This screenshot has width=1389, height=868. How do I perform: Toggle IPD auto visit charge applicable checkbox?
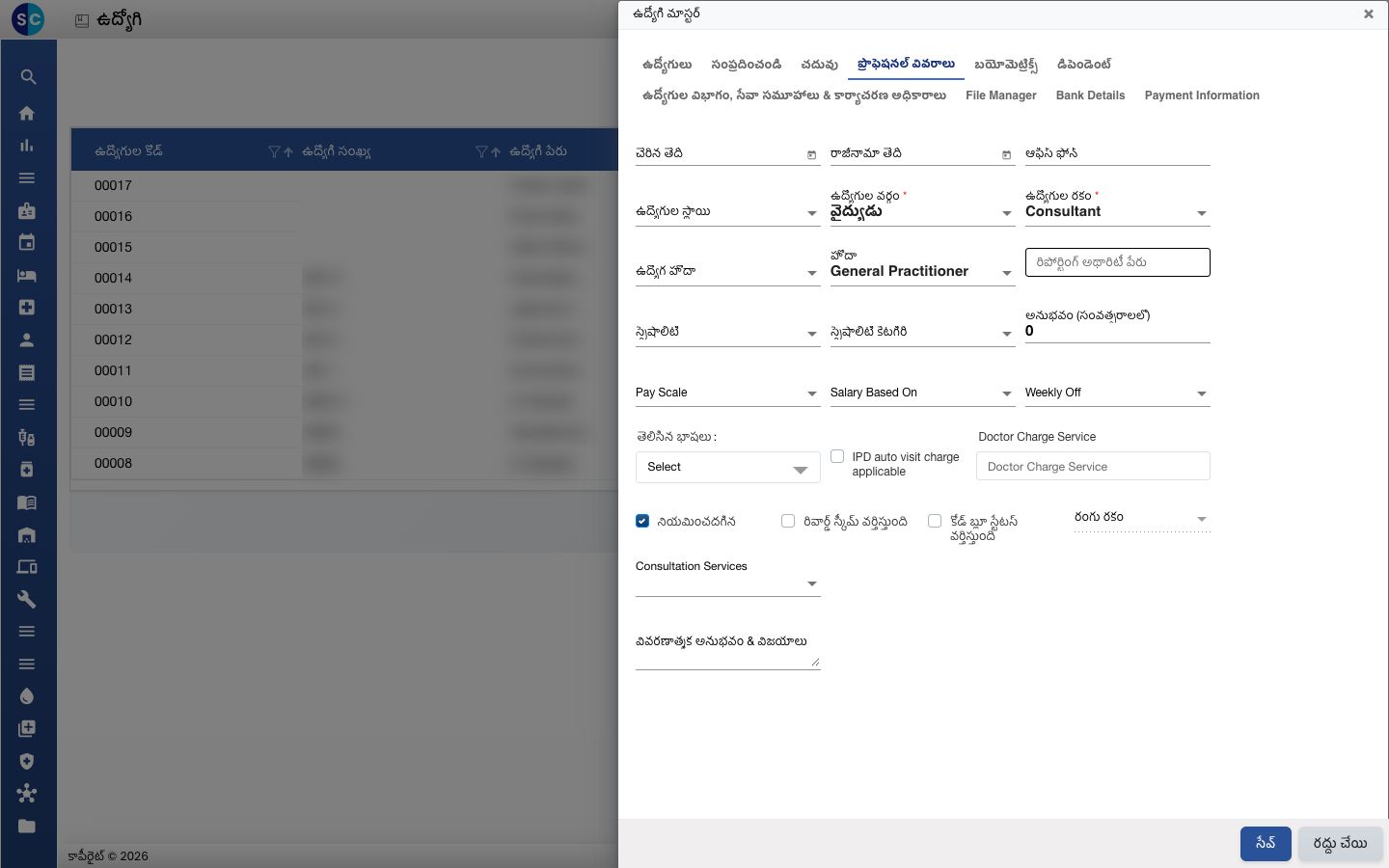(x=837, y=456)
